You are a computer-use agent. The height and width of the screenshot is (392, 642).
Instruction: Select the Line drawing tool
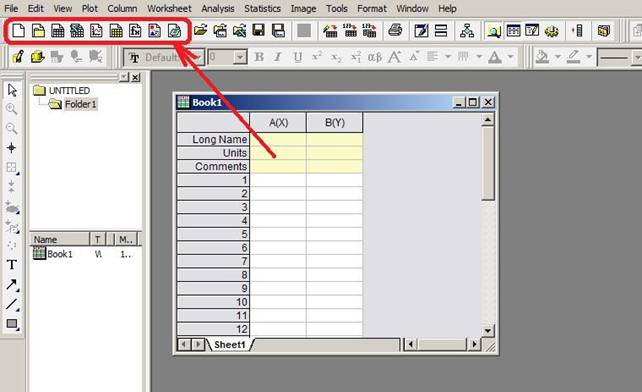[12, 304]
